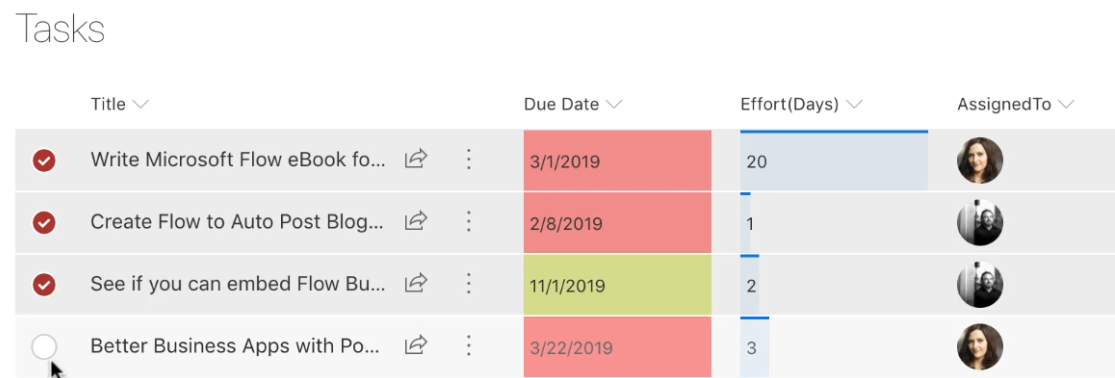Open more actions for Write Microsoft Flow eBook

coord(469,159)
